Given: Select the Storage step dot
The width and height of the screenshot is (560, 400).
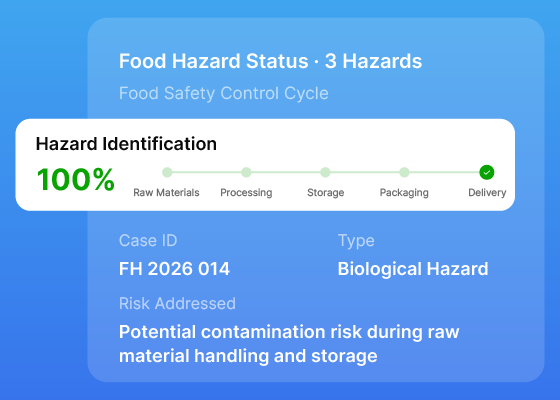Looking at the screenshot, I should coord(325,172).
